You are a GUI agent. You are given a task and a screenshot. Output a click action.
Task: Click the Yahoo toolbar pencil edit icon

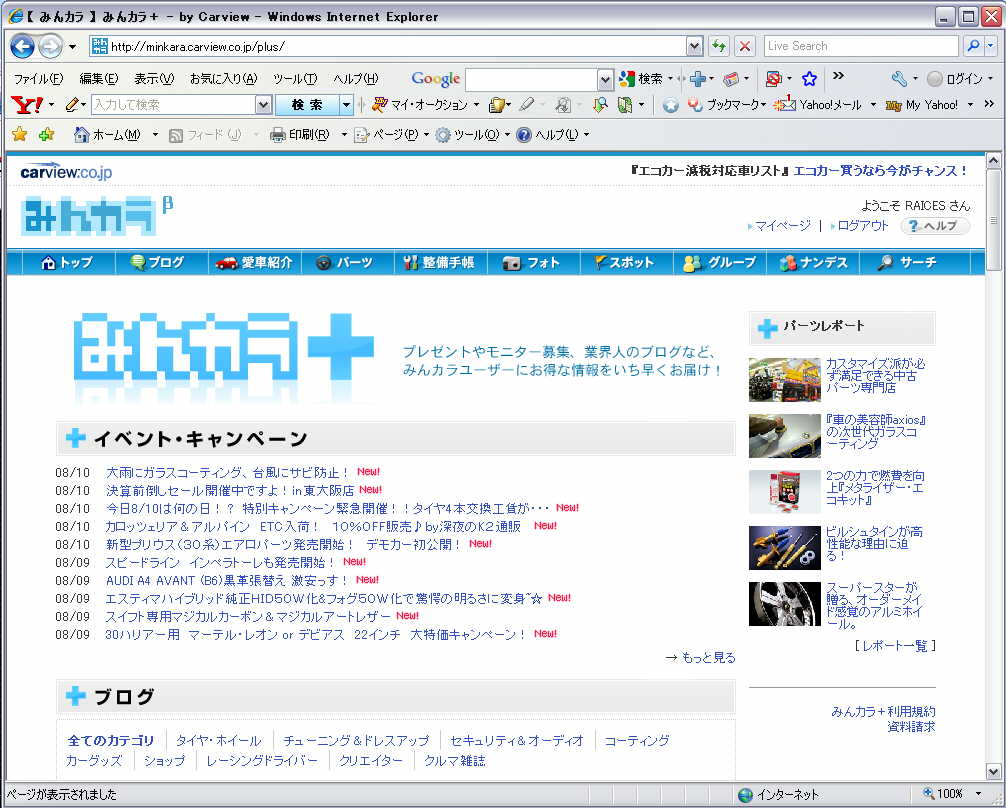coord(72,105)
